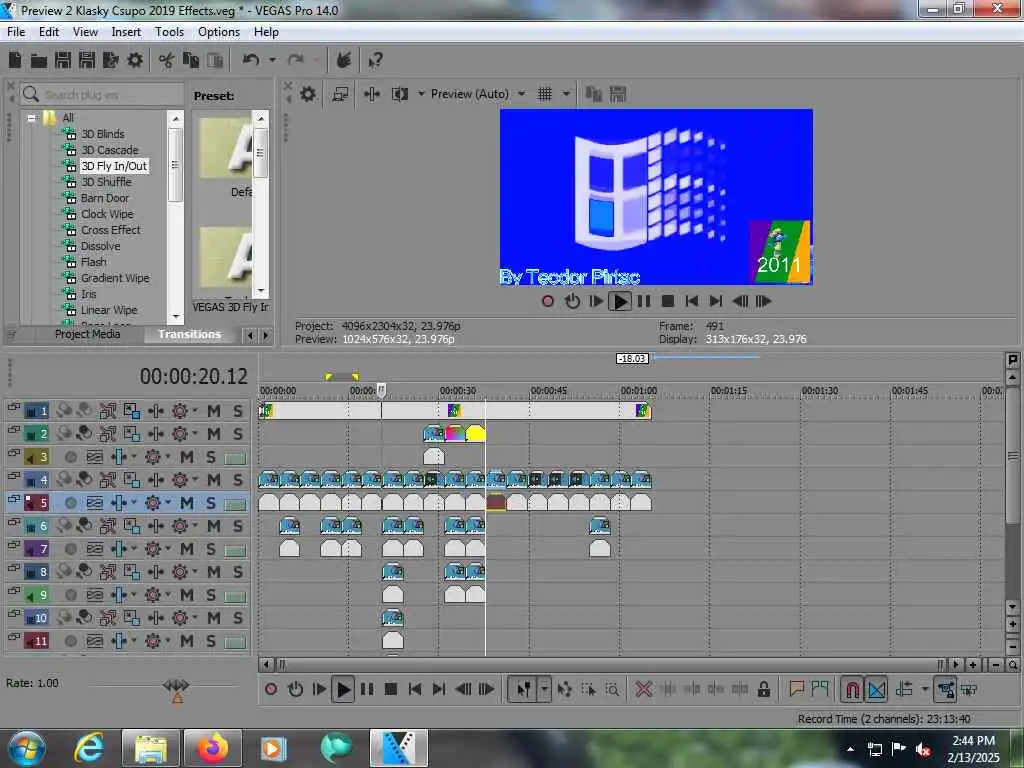The height and width of the screenshot is (768, 1024).
Task: Click the record button on timeline transport
Action: [271, 689]
